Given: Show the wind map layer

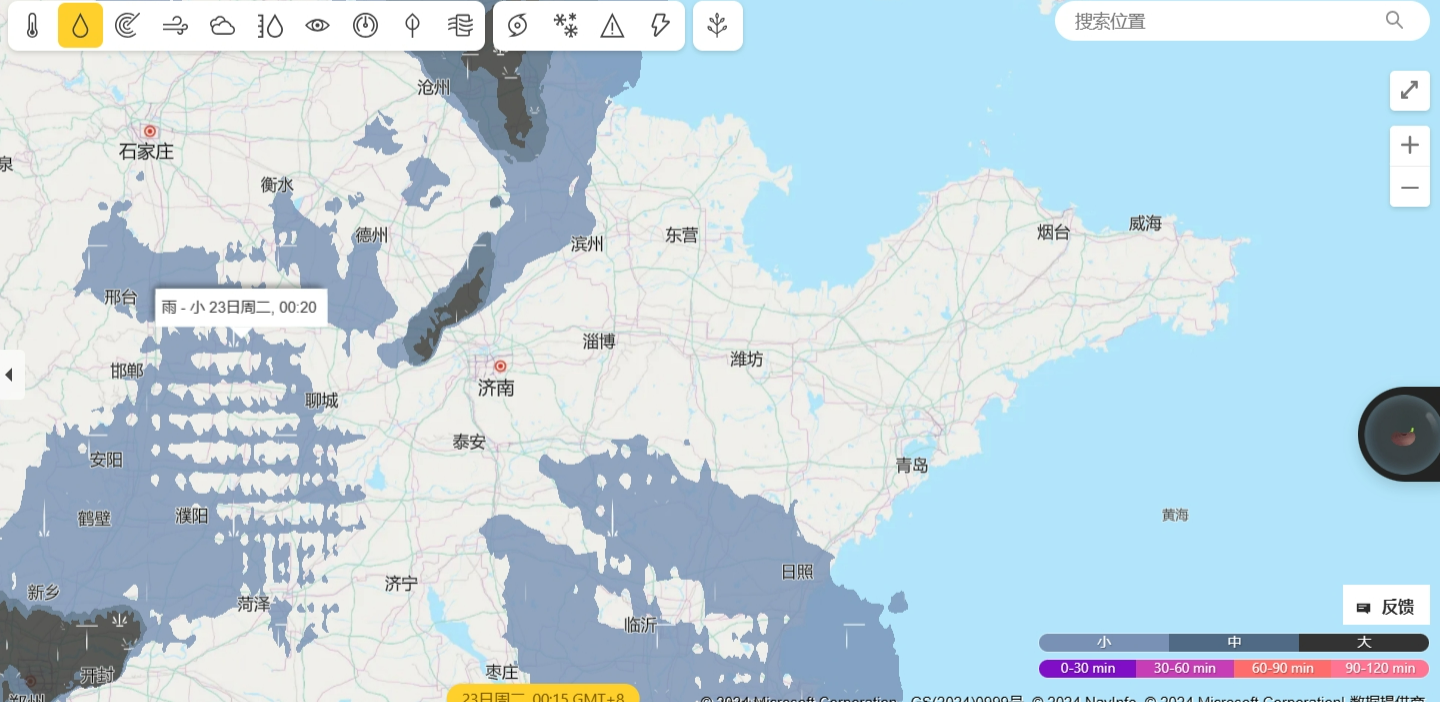Looking at the screenshot, I should 175,26.
